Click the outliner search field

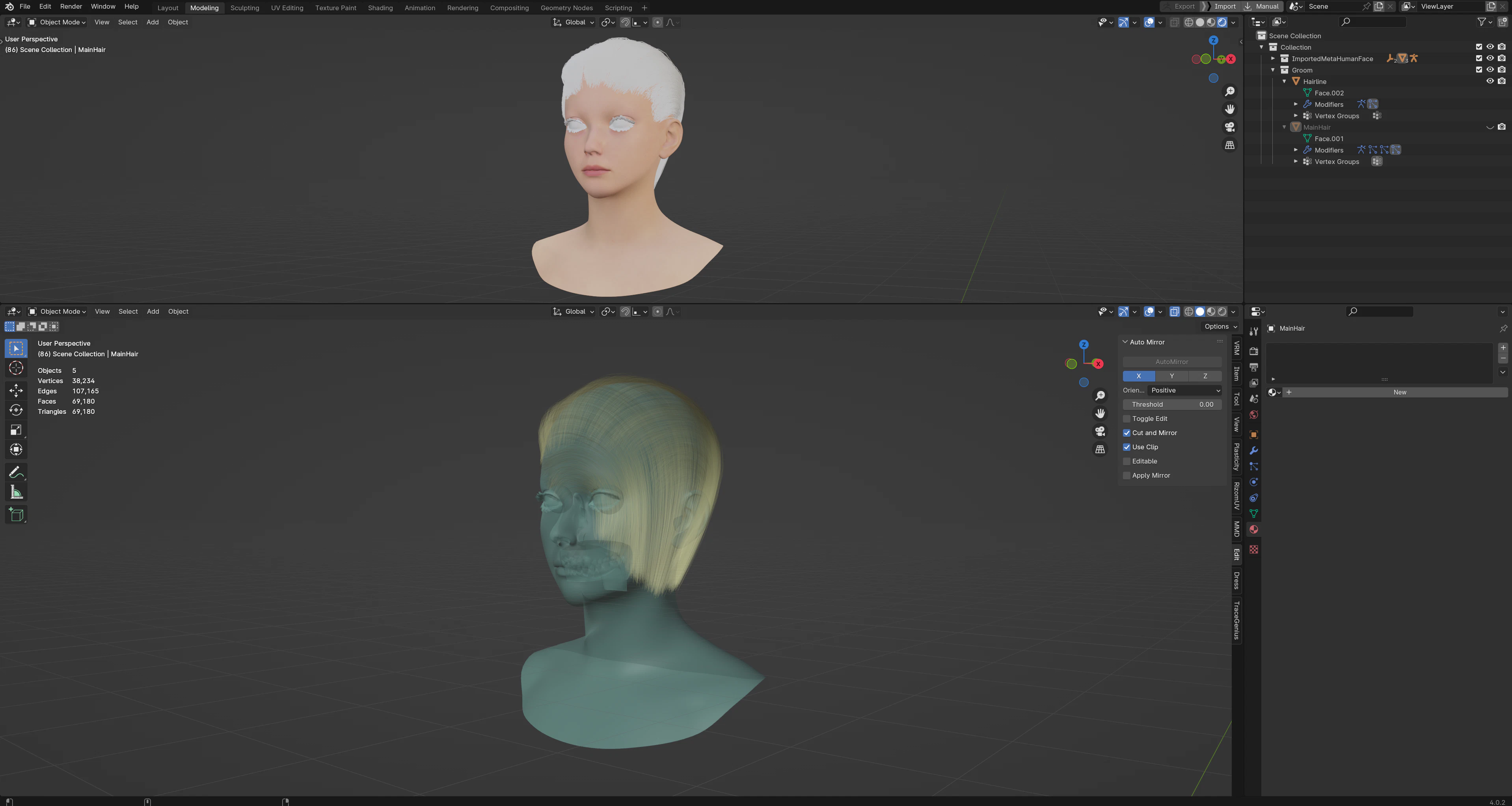pyautogui.click(x=1374, y=22)
